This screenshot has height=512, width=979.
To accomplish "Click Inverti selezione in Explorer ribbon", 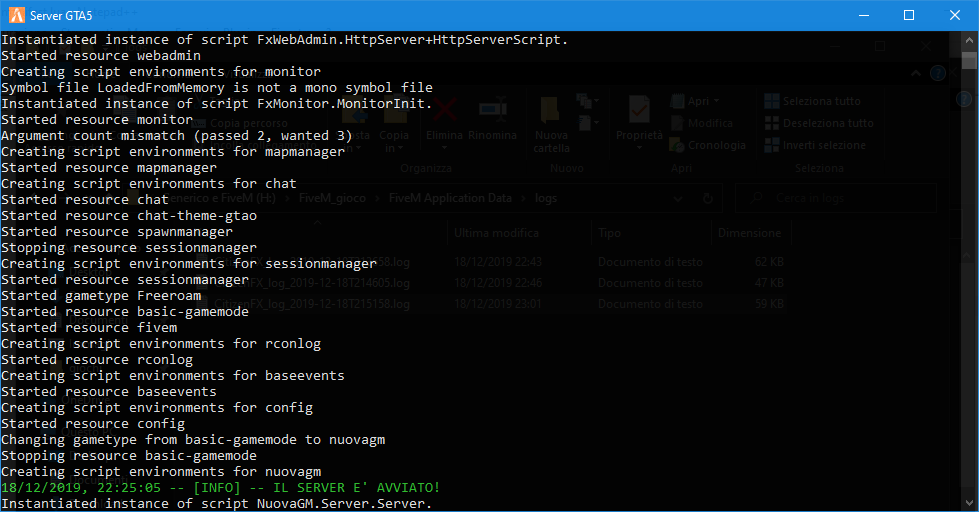I will tap(815, 145).
